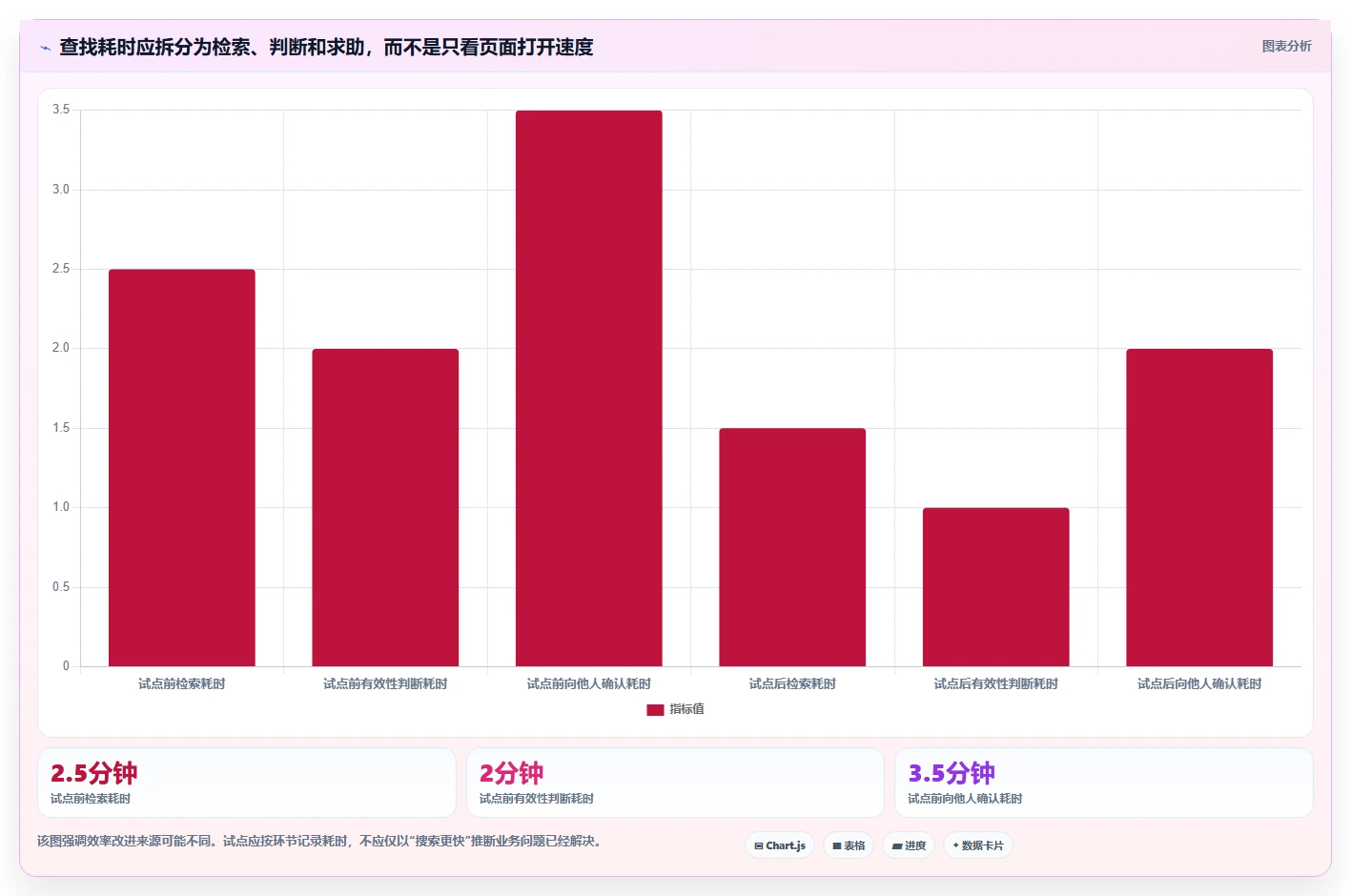
Task: Click the footer note beginning 该图强调效率改进
Action: 319,842
